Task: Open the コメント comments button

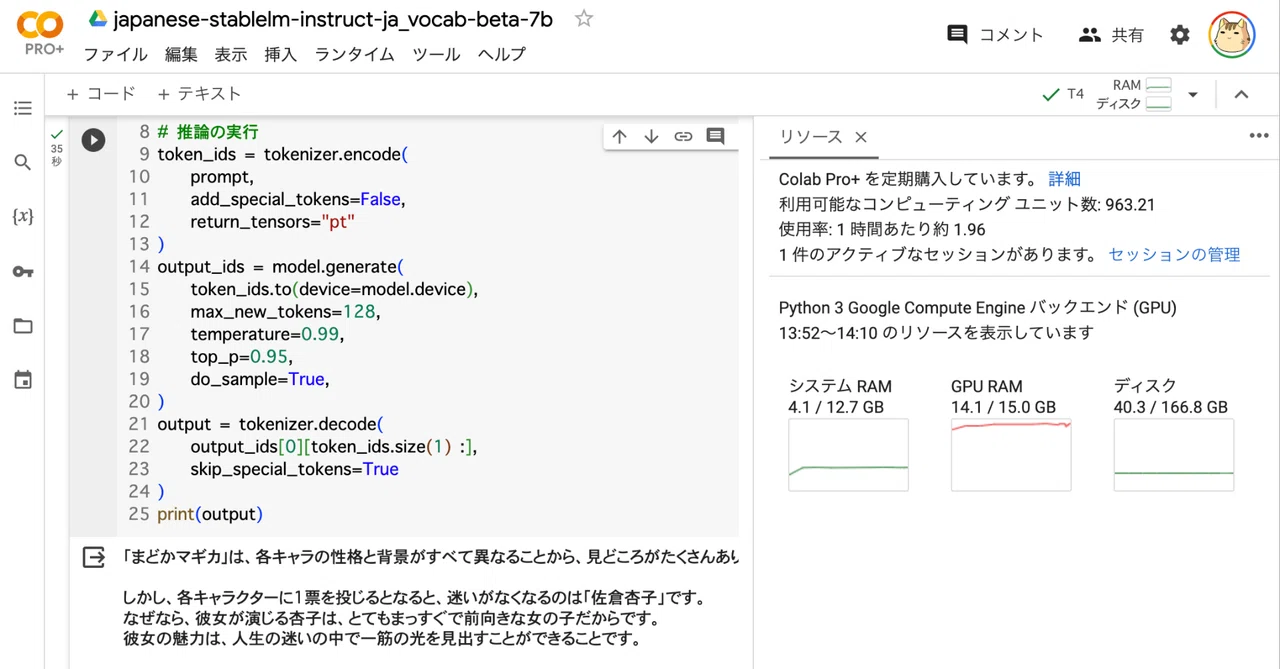Action: click(x=995, y=35)
